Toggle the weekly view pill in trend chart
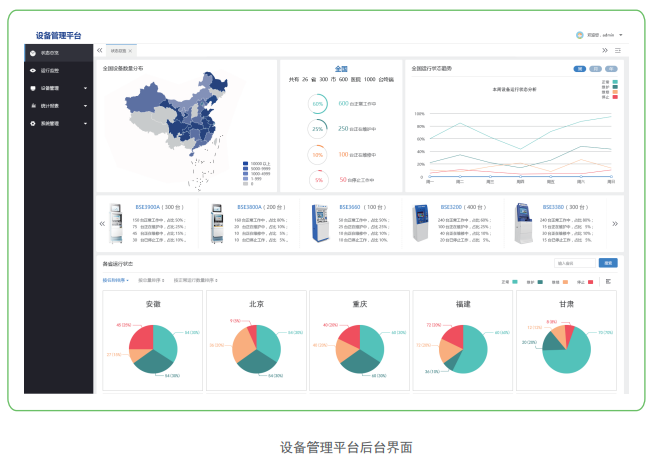The width and height of the screenshot is (653, 461). pyautogui.click(x=580, y=69)
